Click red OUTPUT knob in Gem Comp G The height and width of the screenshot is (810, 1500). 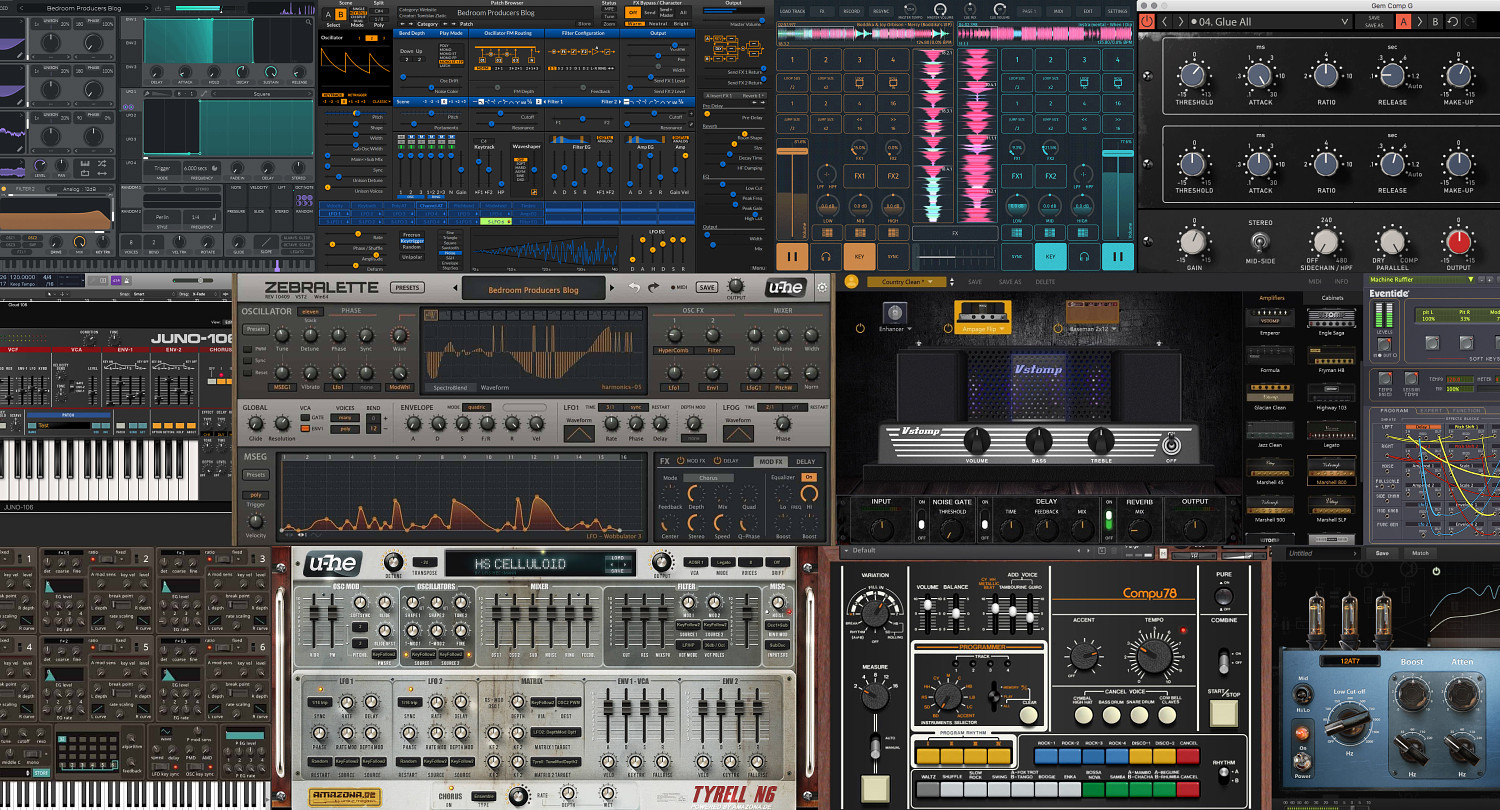1457,241
